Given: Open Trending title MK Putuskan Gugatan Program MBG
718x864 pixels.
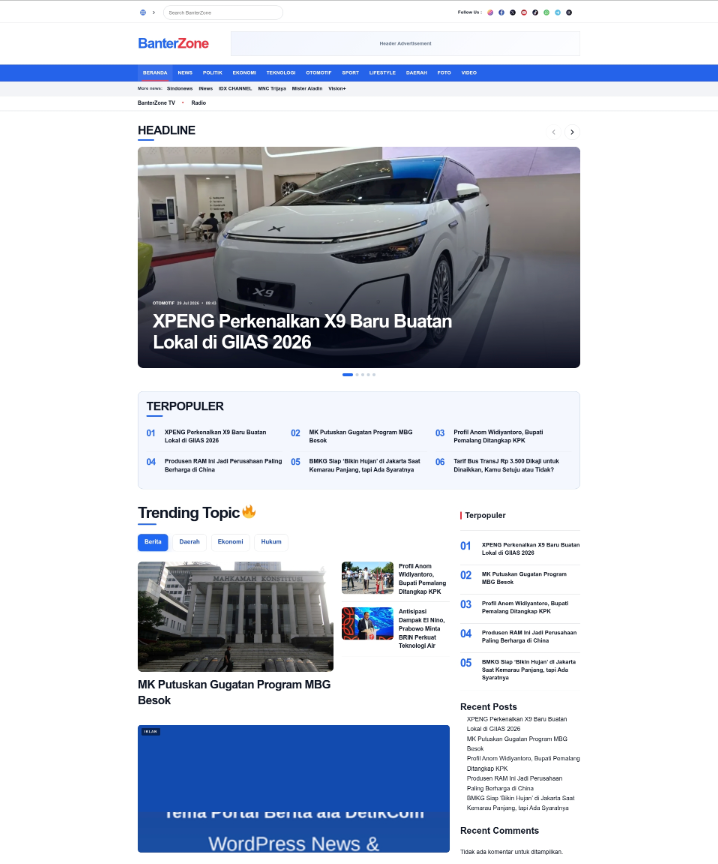Looking at the screenshot, I should pyautogui.click(x=234, y=693).
